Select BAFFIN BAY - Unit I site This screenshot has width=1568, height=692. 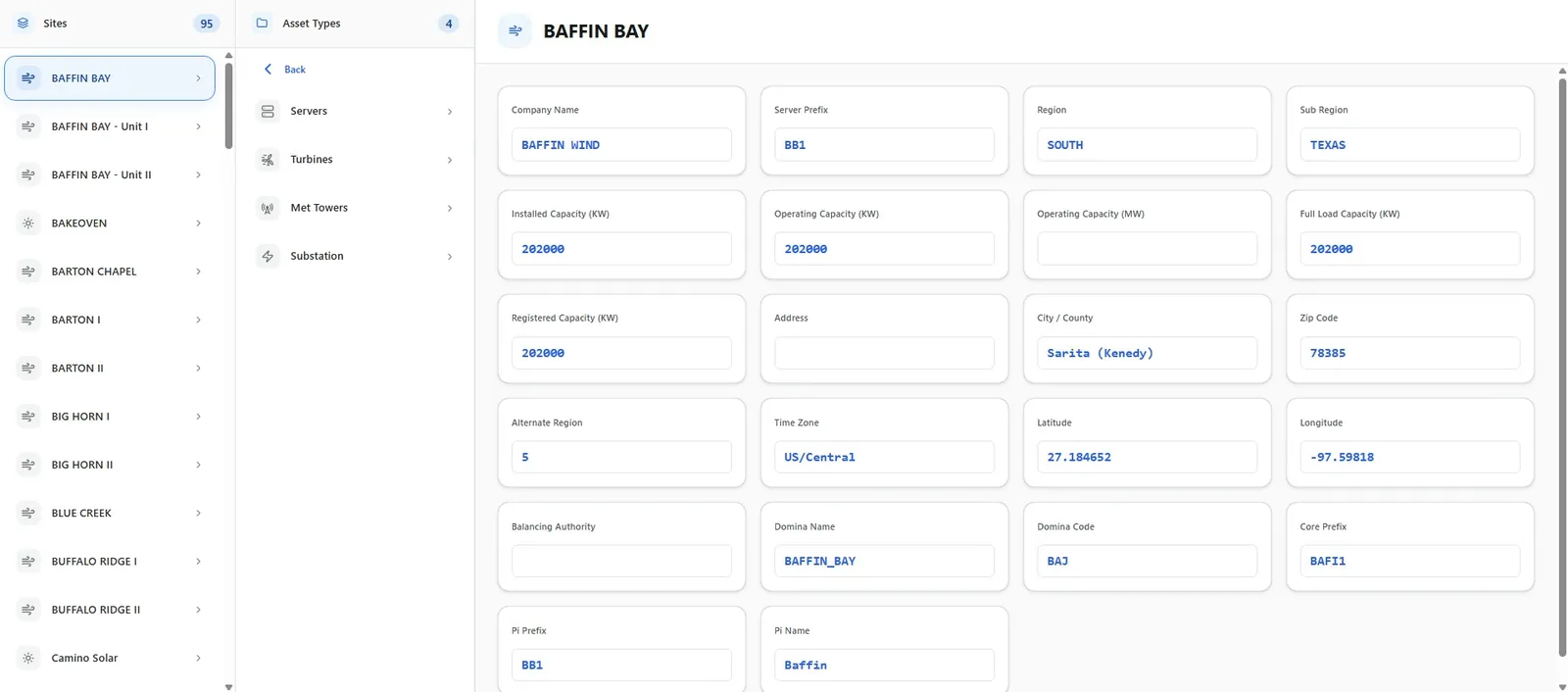click(110, 126)
